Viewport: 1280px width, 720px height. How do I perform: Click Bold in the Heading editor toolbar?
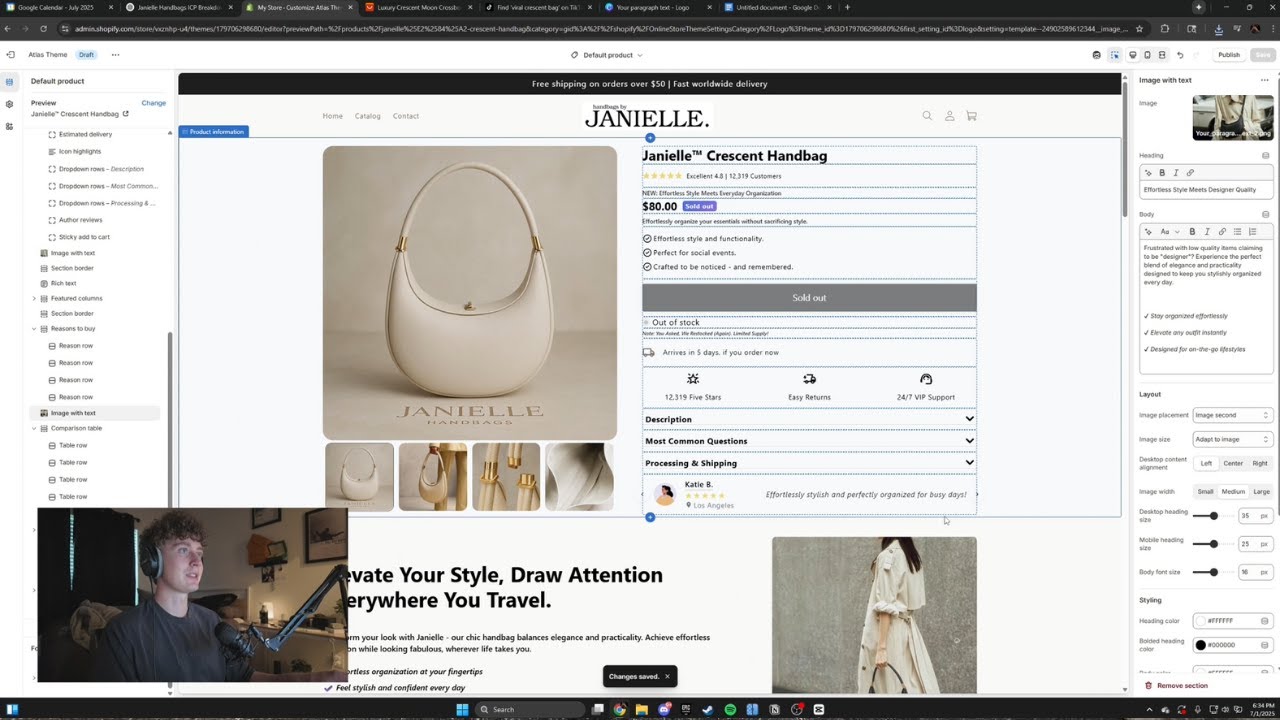[x=1162, y=173]
